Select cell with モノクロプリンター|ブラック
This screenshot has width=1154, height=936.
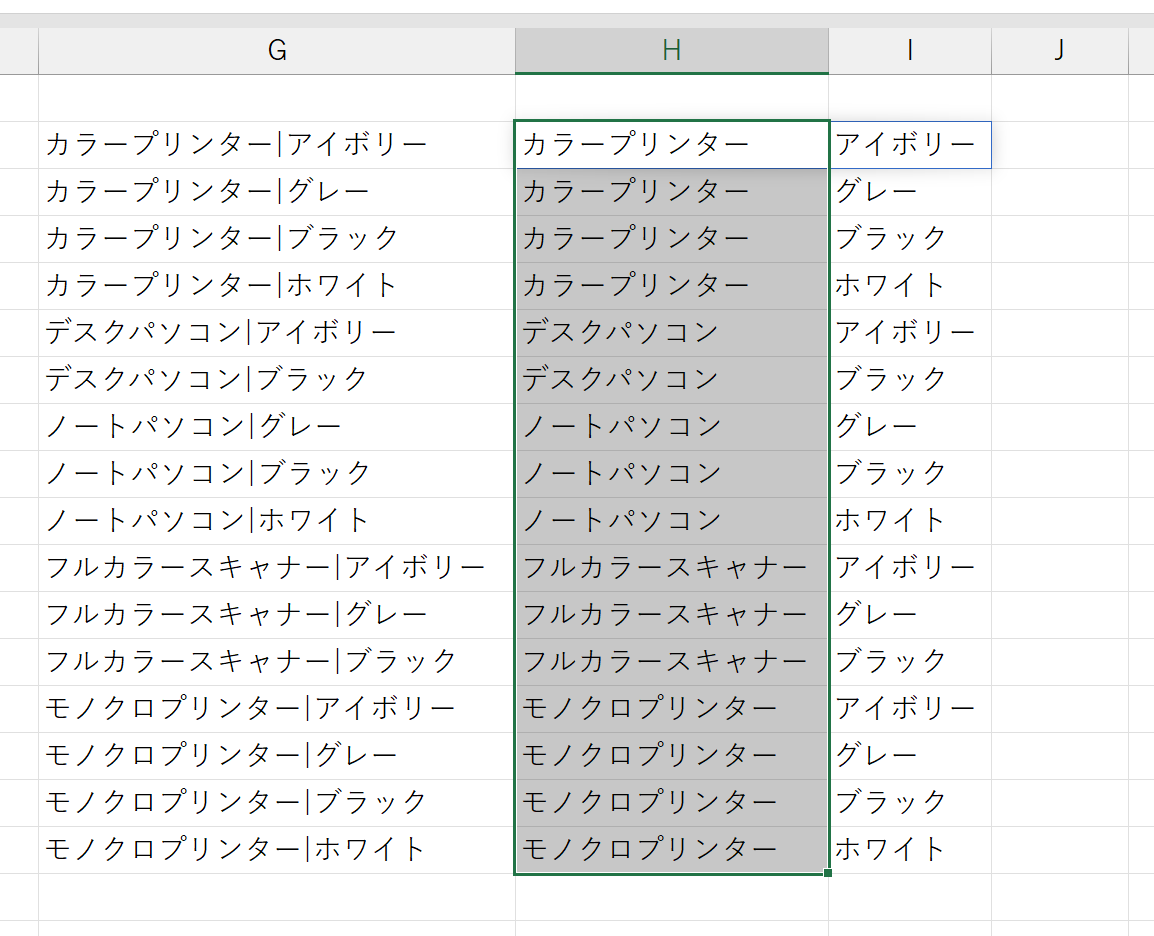tap(277, 803)
